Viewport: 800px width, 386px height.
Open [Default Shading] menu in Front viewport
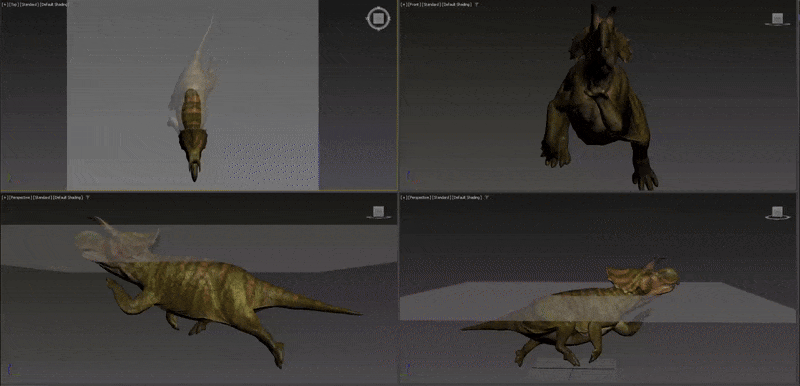pos(457,5)
